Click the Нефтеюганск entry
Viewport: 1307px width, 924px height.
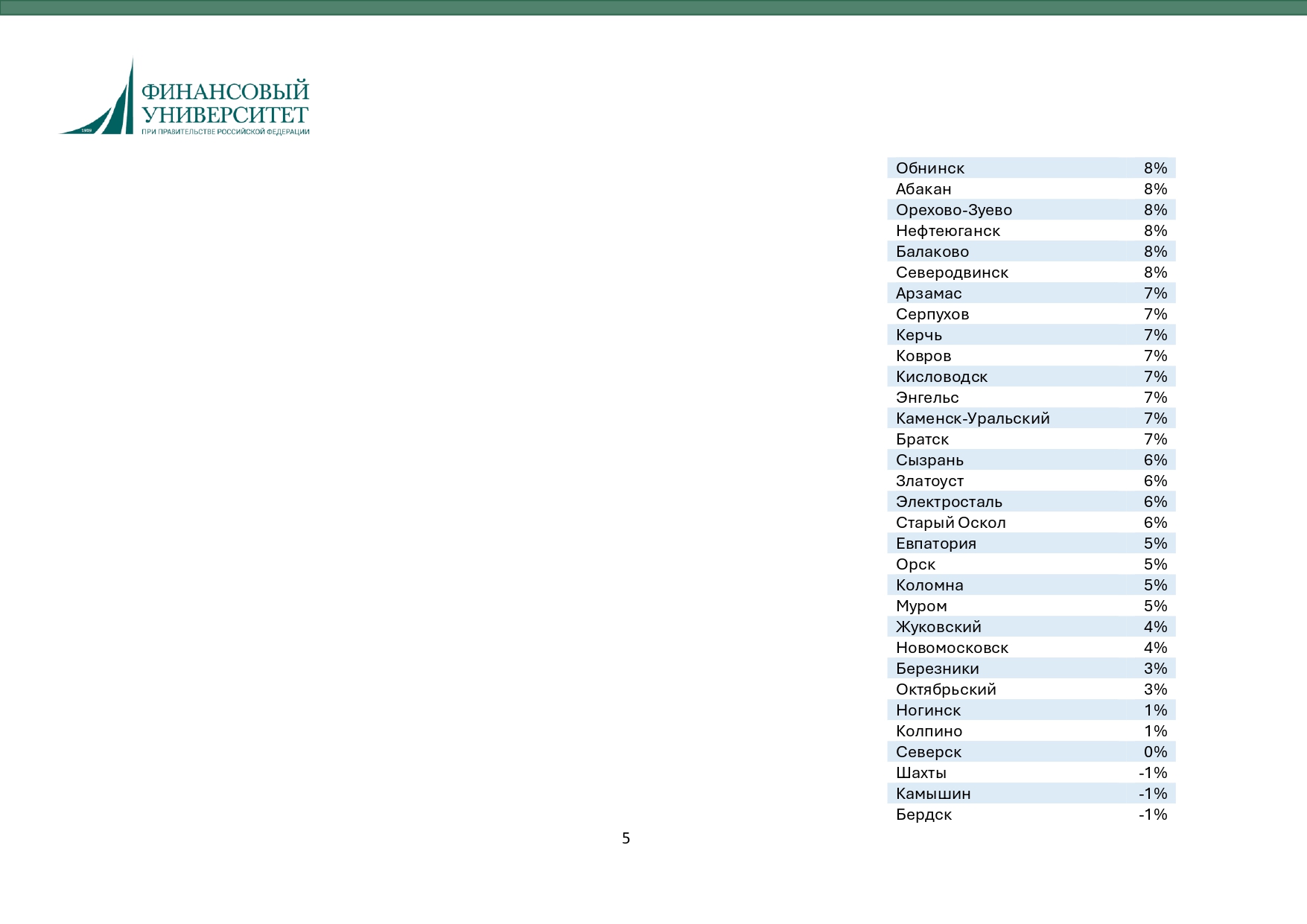click(947, 231)
